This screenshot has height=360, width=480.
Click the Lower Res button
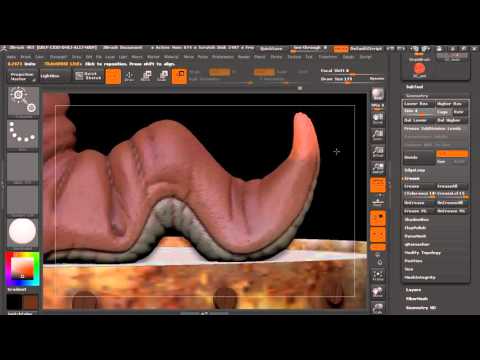click(419, 104)
